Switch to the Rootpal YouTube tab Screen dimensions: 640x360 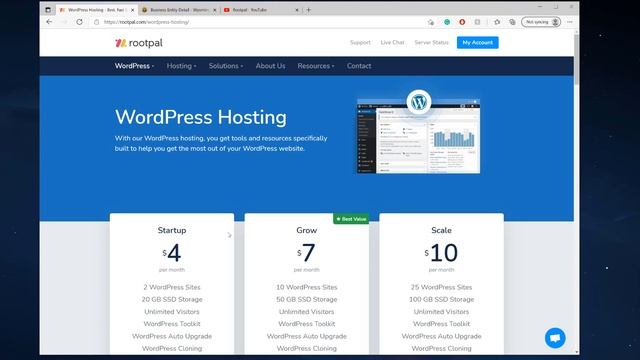click(261, 10)
